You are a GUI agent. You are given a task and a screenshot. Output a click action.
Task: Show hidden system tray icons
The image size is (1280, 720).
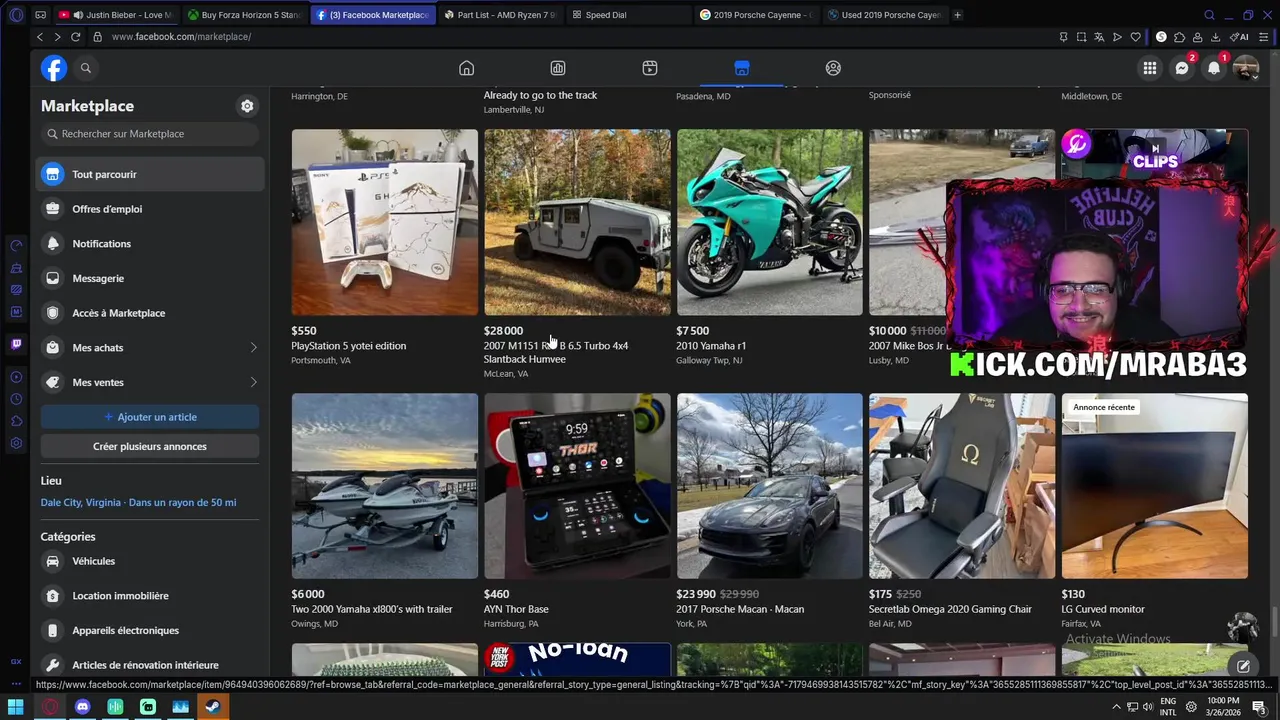point(1116,706)
